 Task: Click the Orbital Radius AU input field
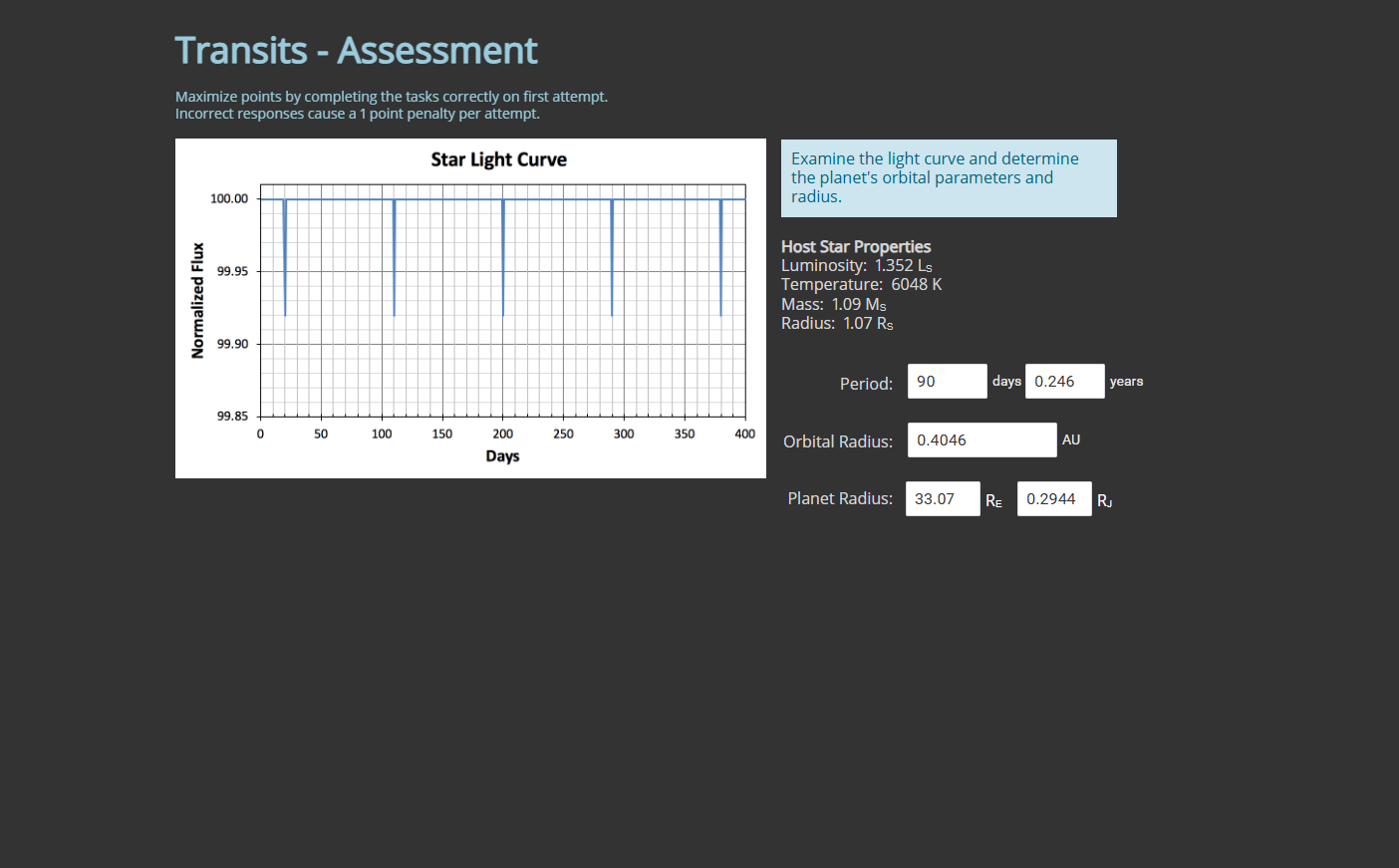pyautogui.click(x=981, y=439)
